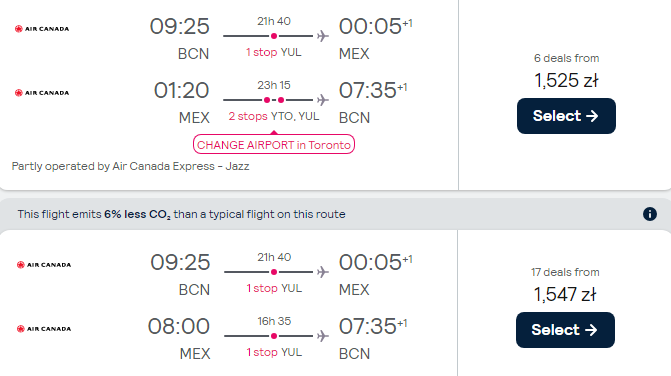Click the 17 deals from label

point(565,272)
